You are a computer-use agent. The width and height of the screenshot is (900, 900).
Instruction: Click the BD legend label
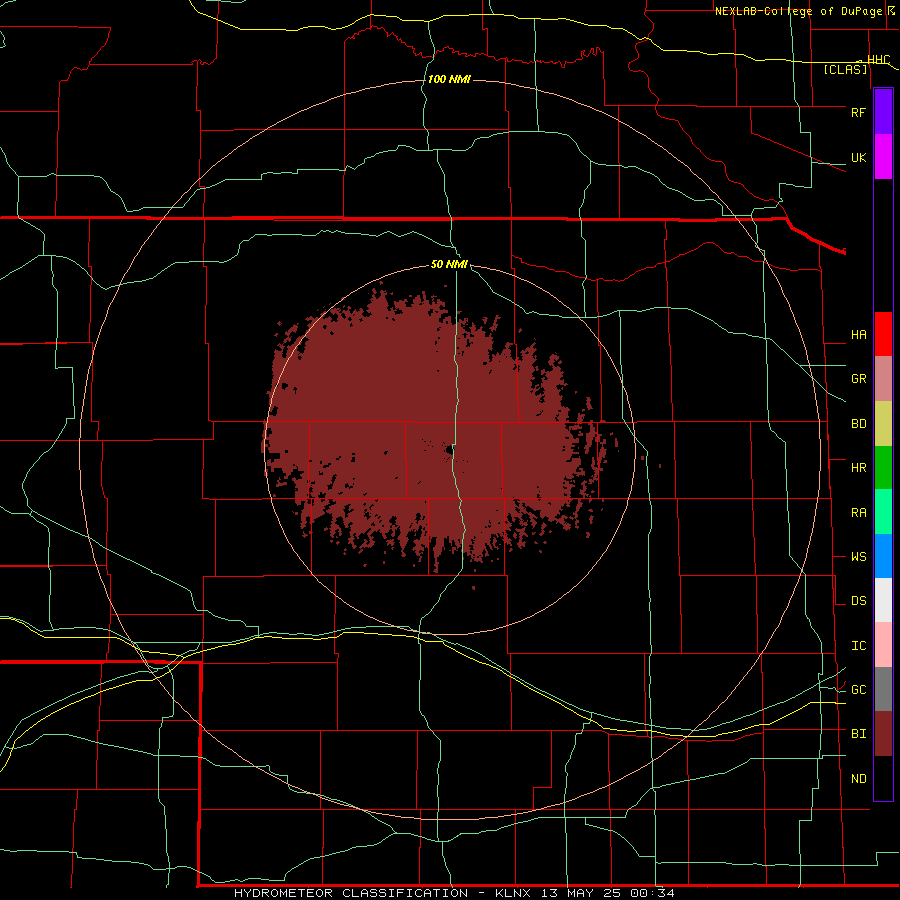tap(858, 424)
